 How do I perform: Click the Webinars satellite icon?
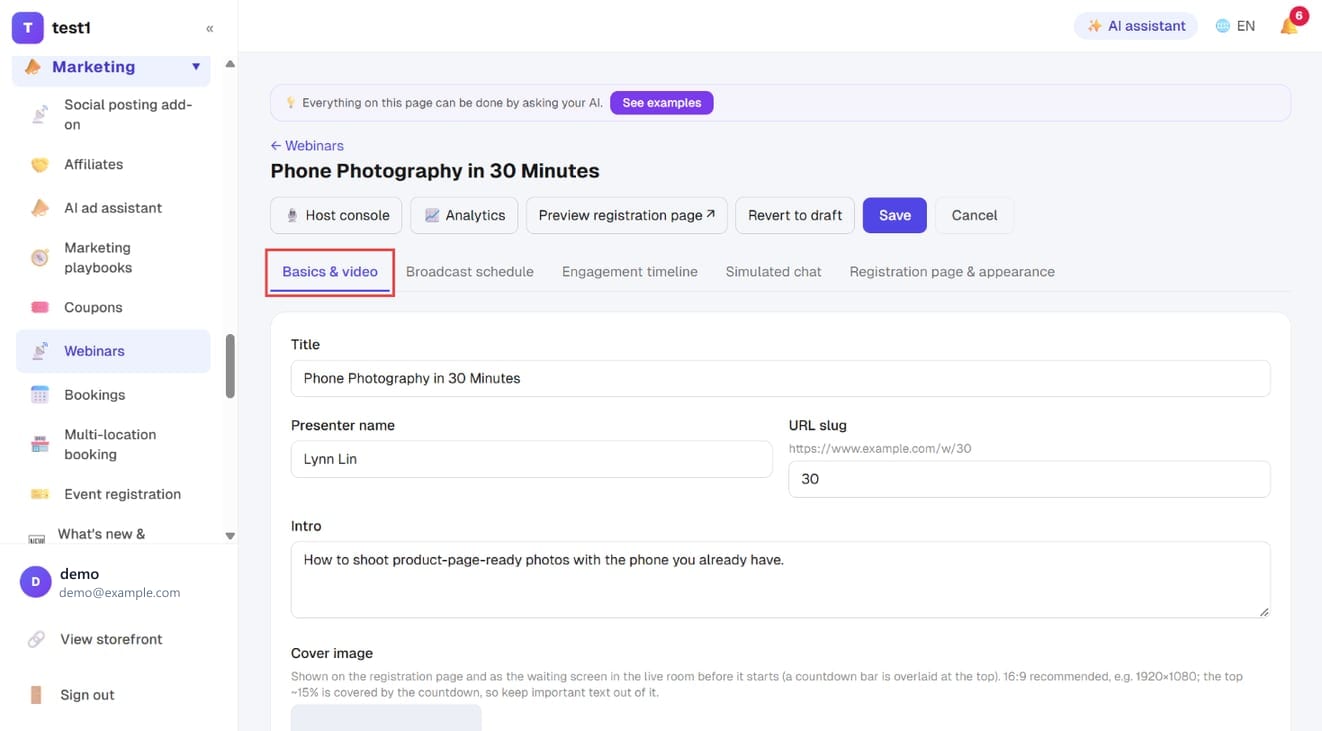pyautogui.click(x=40, y=351)
